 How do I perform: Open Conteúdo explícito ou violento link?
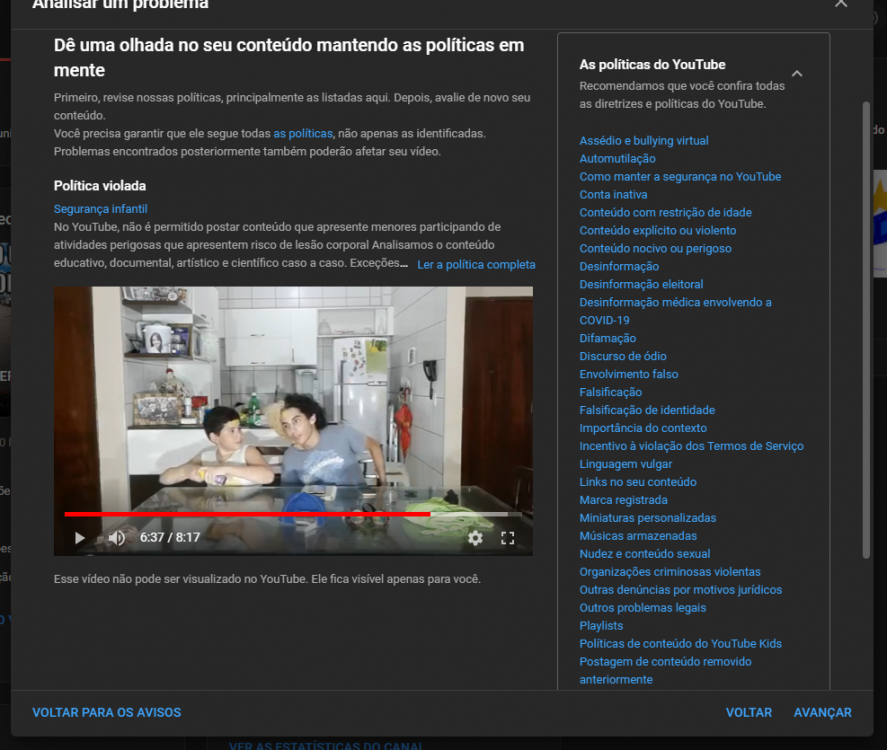[657, 231]
